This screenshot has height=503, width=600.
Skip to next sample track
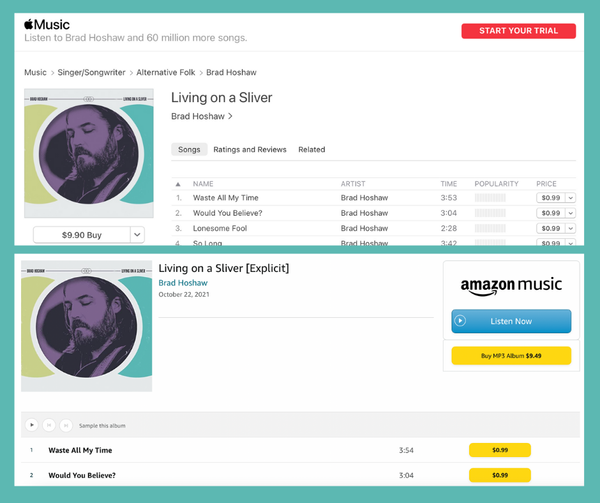point(66,425)
